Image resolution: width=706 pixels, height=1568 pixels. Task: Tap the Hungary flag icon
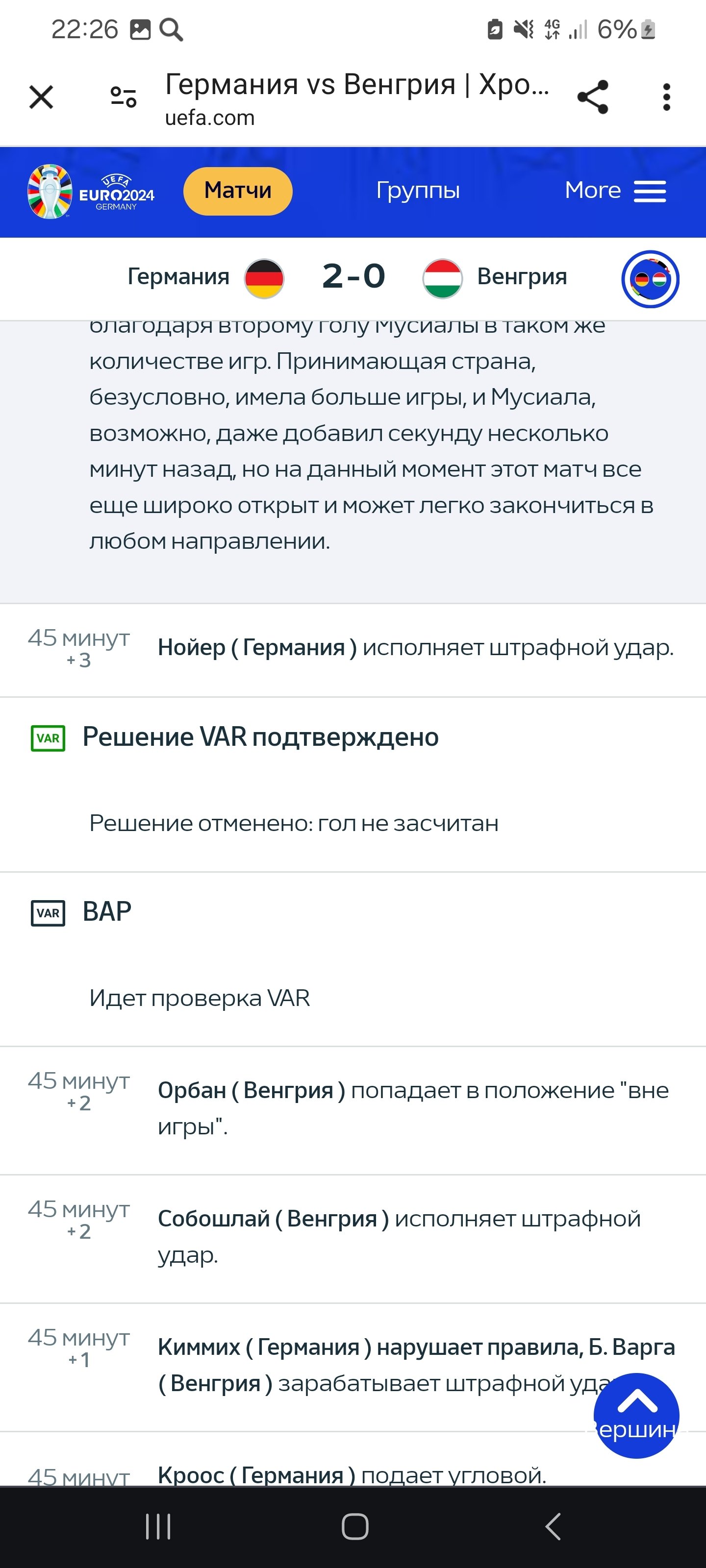click(442, 279)
